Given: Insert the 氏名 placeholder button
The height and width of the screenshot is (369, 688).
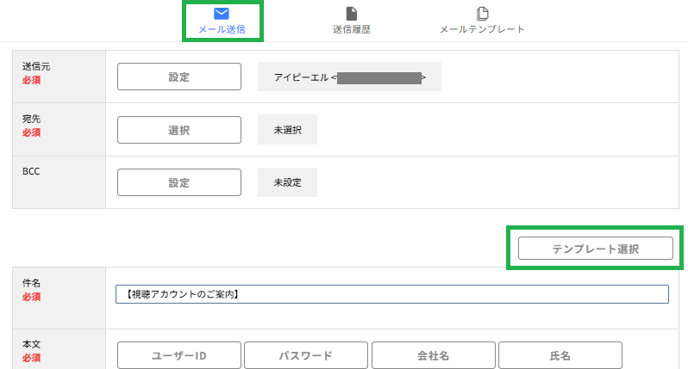Looking at the screenshot, I should pos(560,355).
